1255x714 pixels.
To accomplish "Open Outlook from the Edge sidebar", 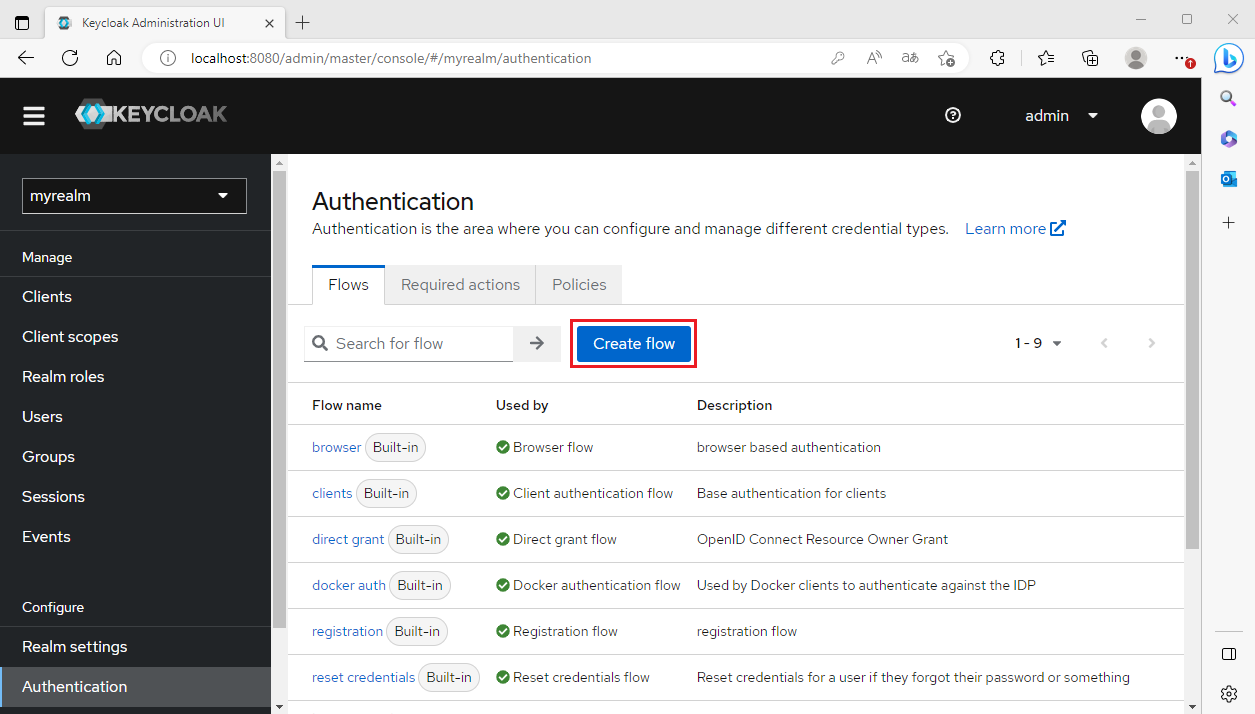I will [x=1228, y=178].
